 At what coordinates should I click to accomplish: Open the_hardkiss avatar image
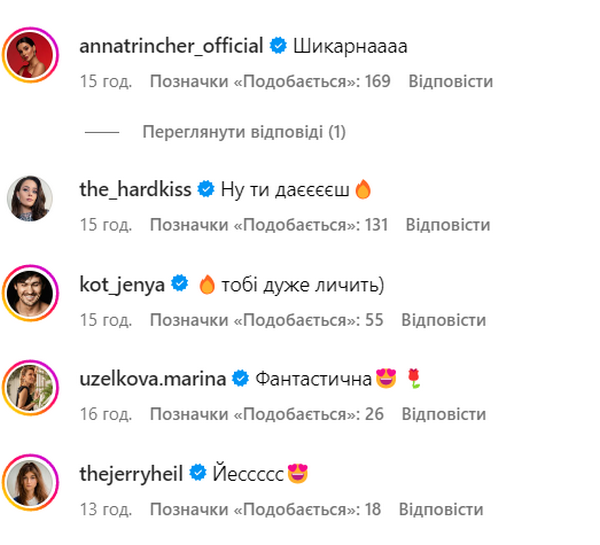[x=30, y=198]
